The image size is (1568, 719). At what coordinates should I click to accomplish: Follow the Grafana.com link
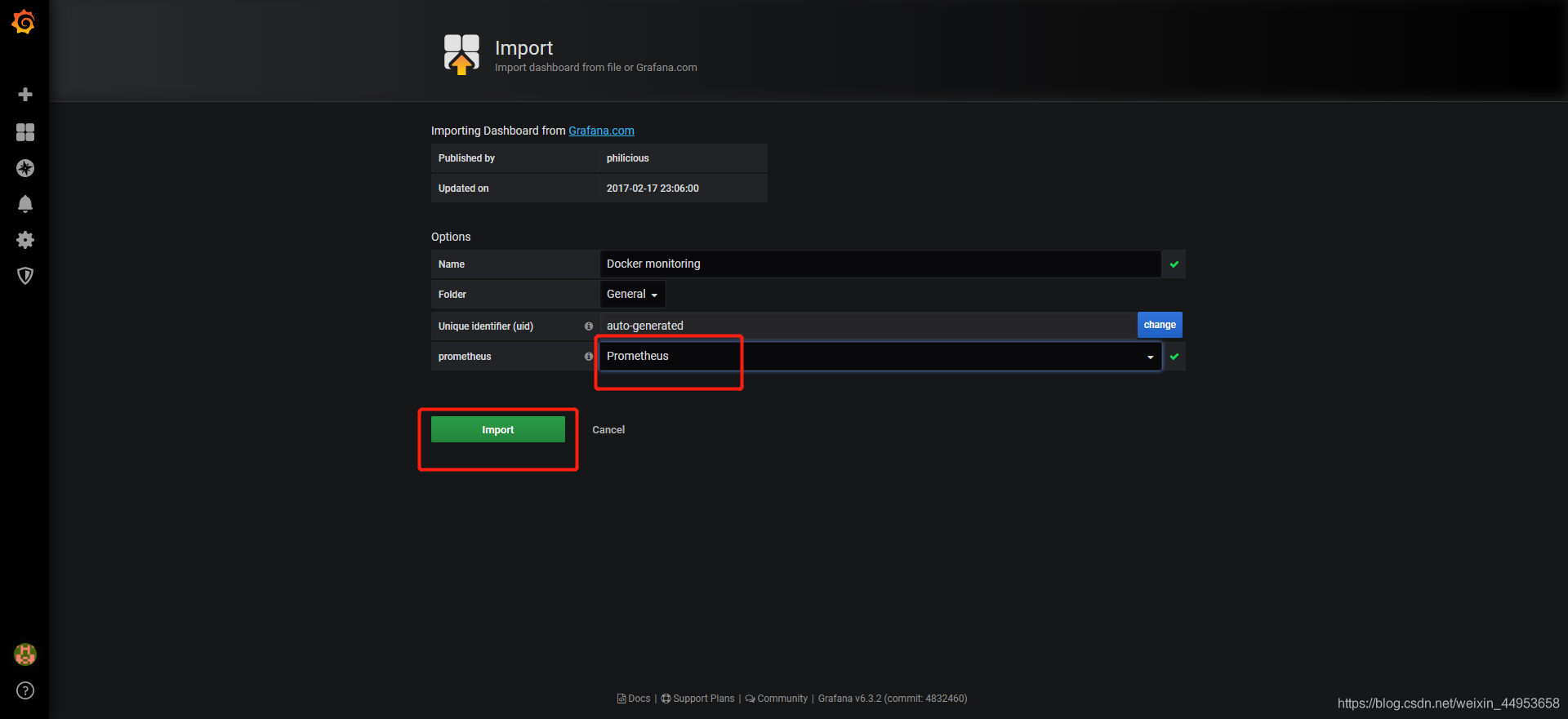pos(601,131)
